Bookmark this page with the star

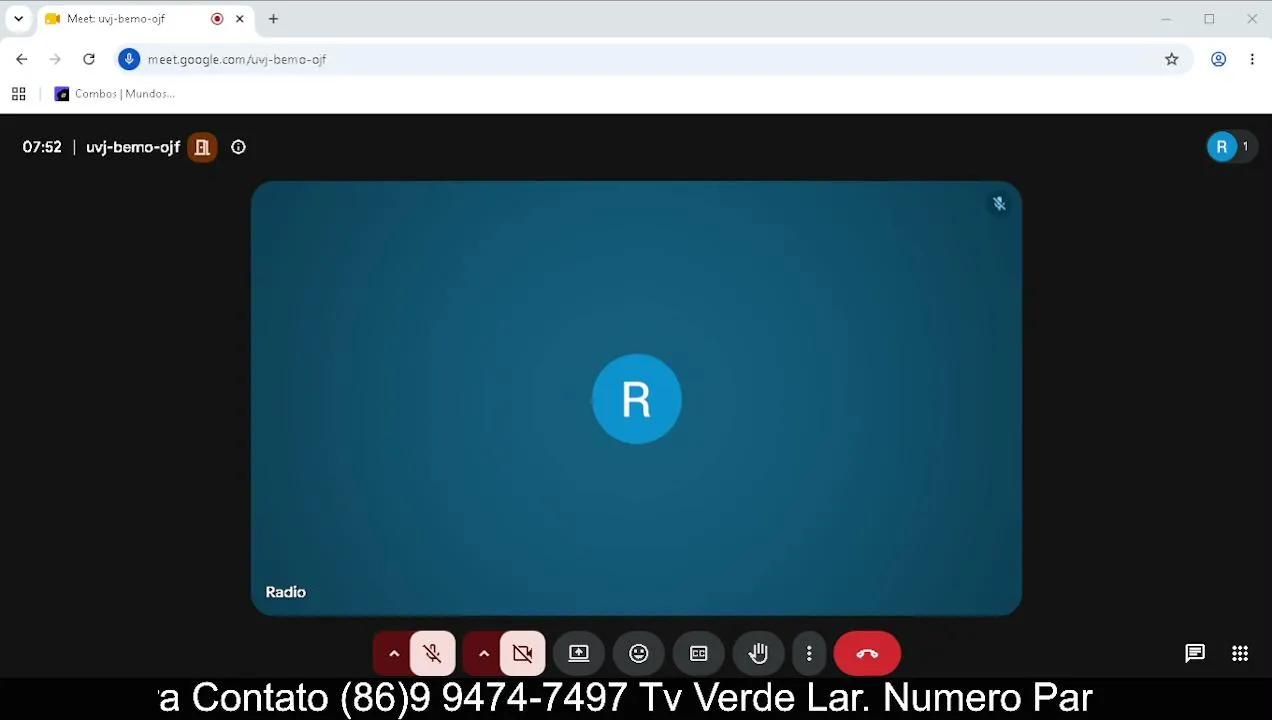coord(1172,59)
